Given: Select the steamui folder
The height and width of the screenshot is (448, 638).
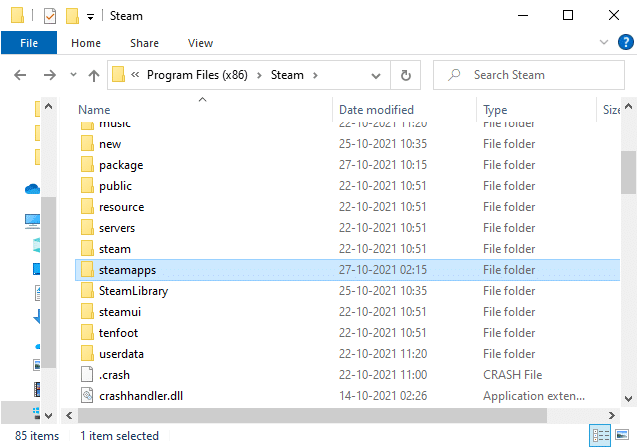Looking at the screenshot, I should (x=348, y=312).
